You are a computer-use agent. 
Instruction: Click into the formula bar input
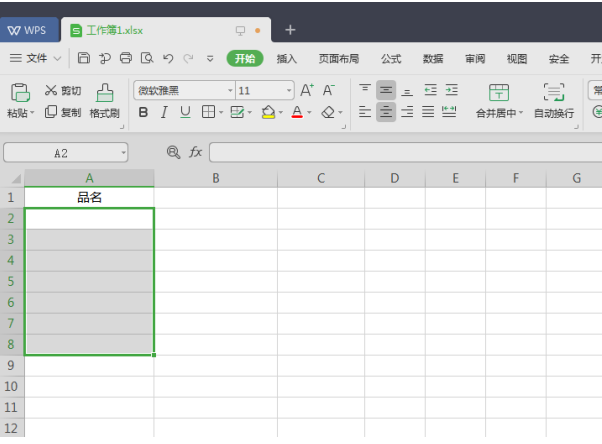pyautogui.click(x=405, y=152)
